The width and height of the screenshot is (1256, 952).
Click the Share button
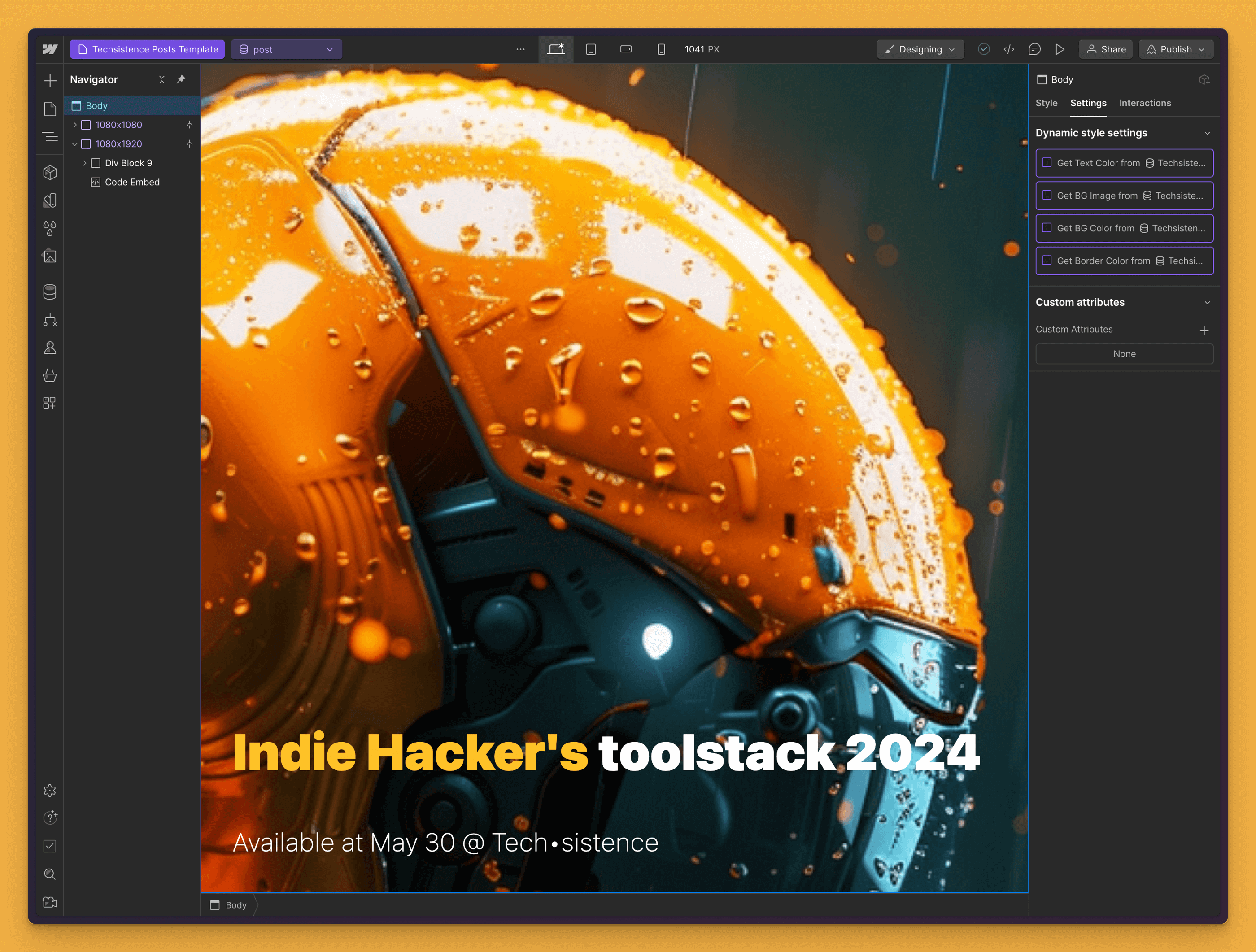[x=1106, y=49]
